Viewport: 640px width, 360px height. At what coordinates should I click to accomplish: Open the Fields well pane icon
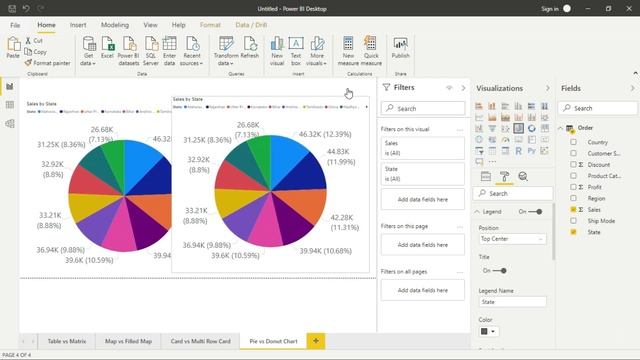(x=486, y=176)
